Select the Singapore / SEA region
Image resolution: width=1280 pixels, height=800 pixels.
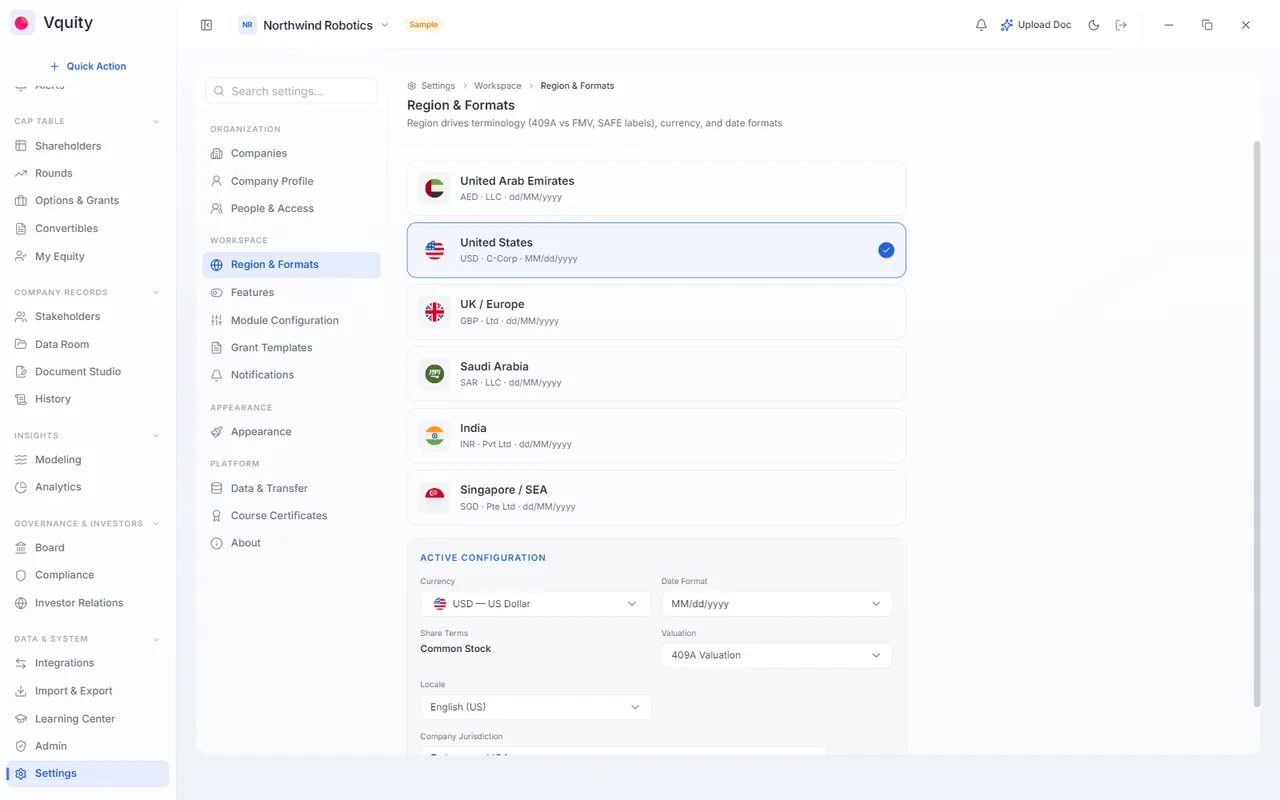(x=656, y=497)
